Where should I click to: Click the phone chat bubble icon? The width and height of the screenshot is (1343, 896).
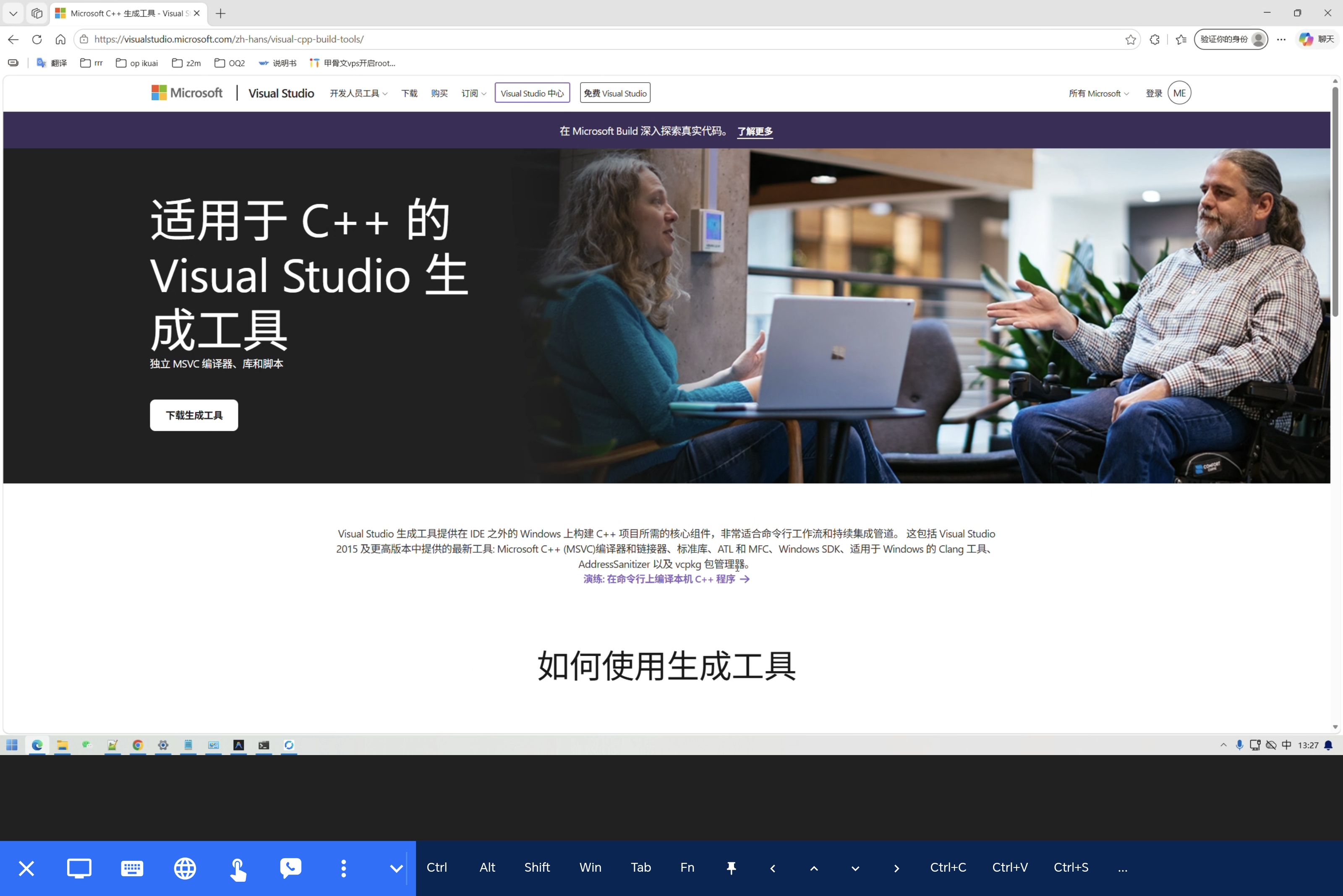tap(290, 868)
